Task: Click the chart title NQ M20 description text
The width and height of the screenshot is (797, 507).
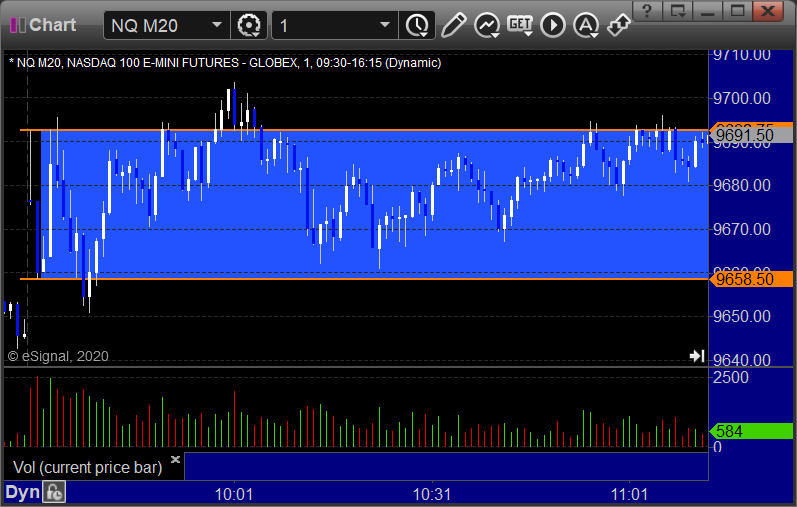Action: (x=225, y=63)
